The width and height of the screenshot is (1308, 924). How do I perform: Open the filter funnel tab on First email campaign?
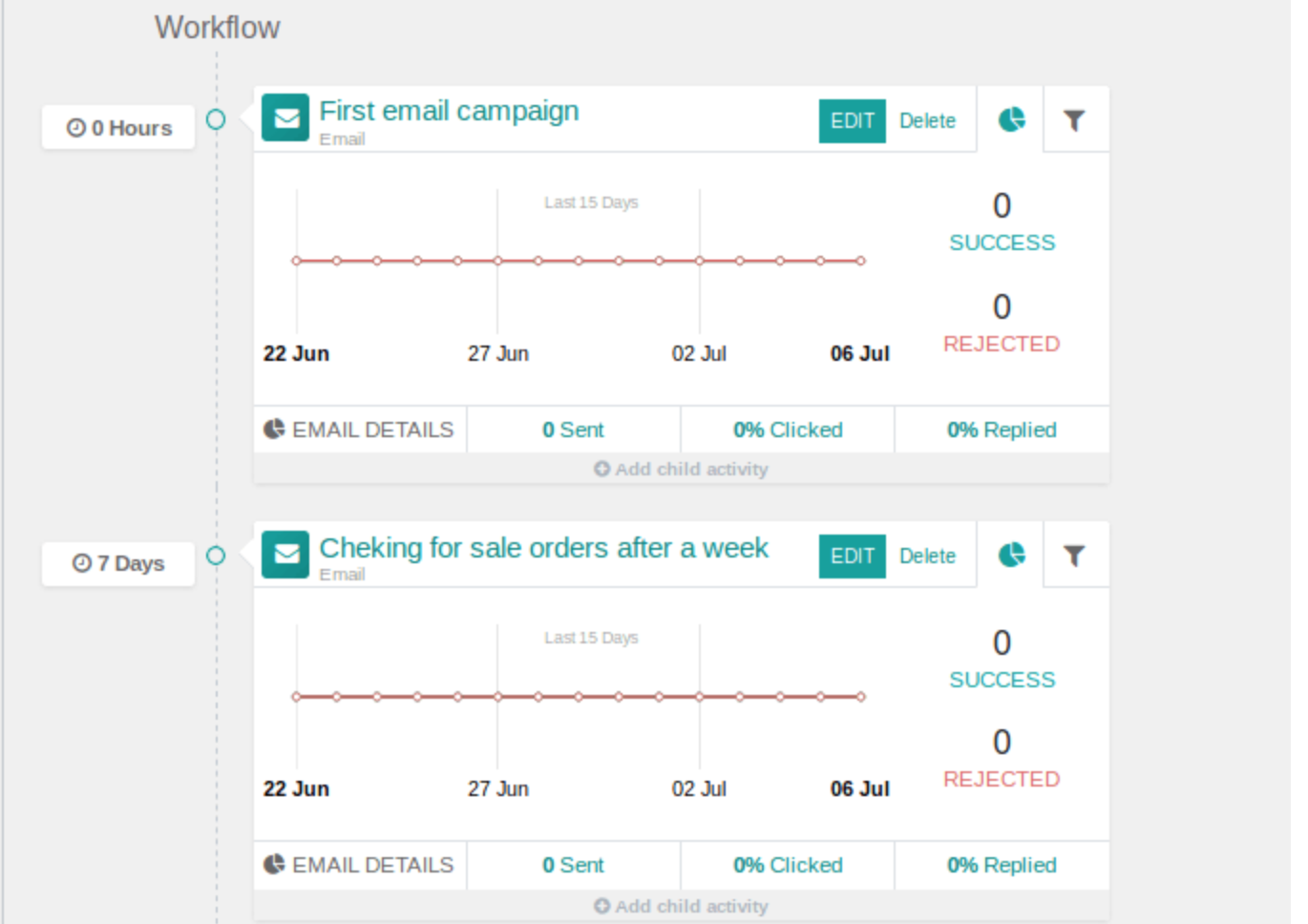(x=1075, y=120)
